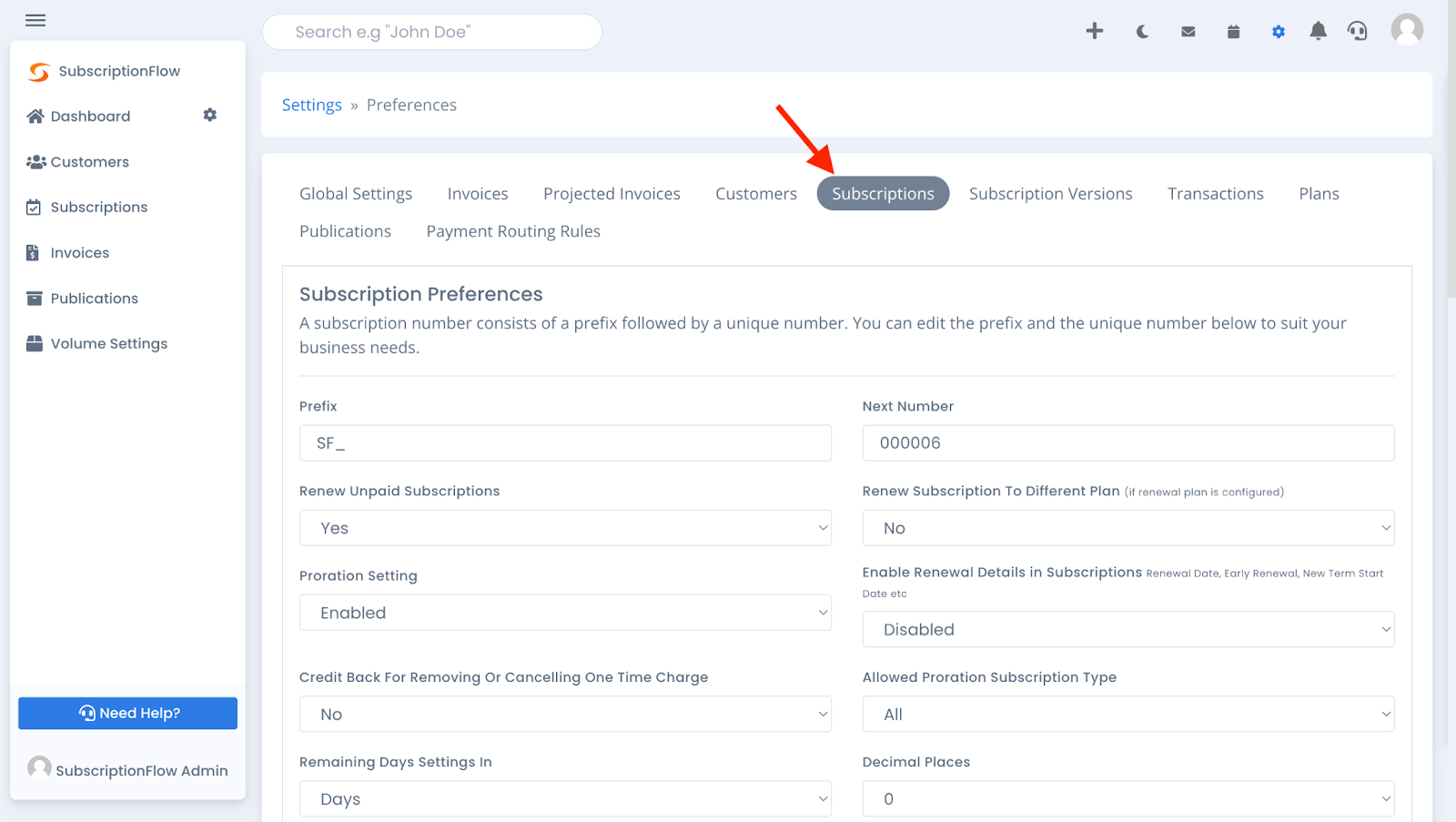Open the envelope mail icon
1456x822 pixels.
tap(1188, 32)
